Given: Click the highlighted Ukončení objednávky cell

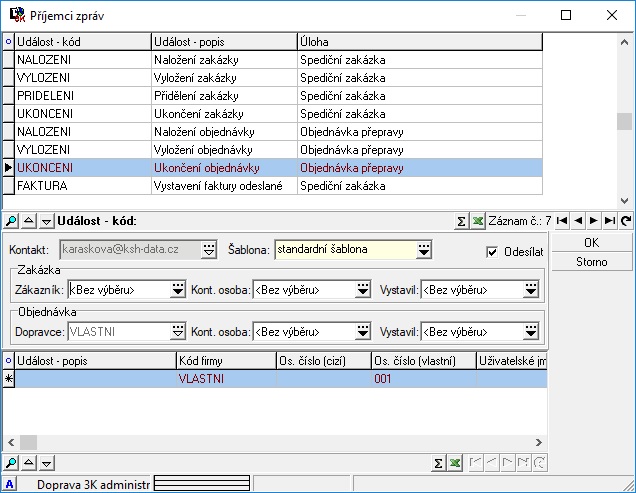Looking at the screenshot, I should click(224, 168).
